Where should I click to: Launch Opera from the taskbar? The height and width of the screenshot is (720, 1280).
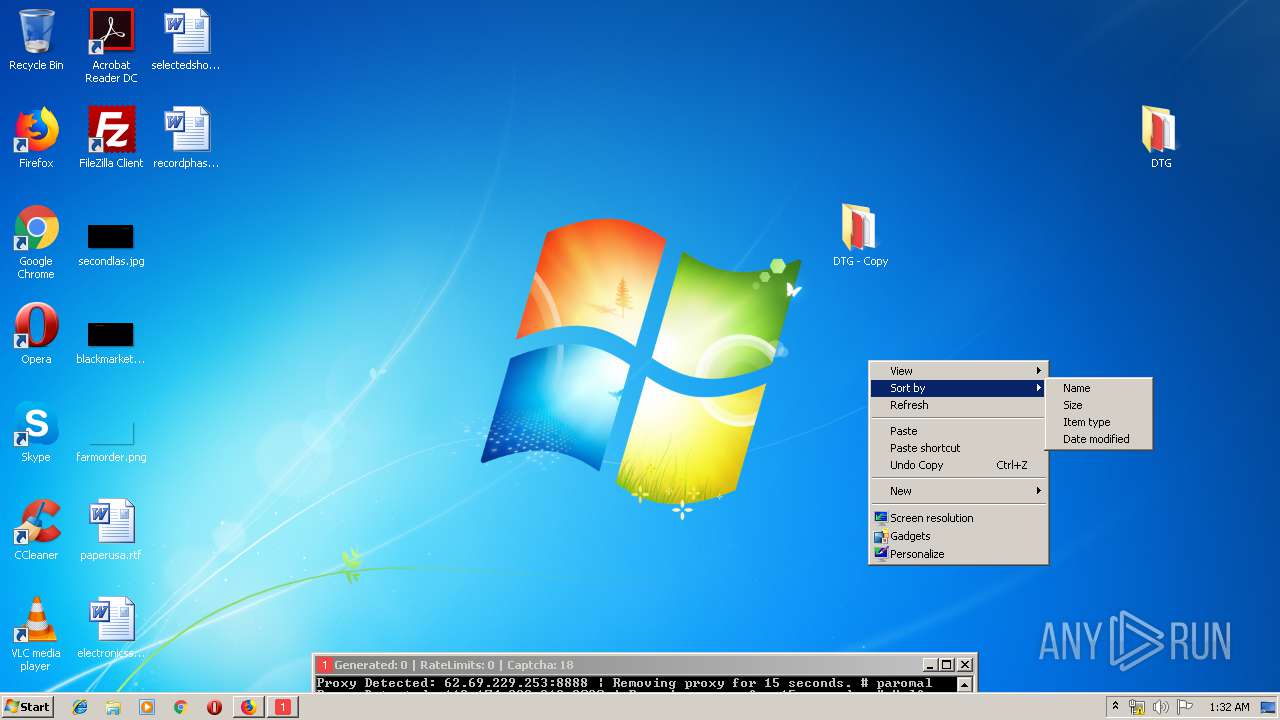coord(214,707)
